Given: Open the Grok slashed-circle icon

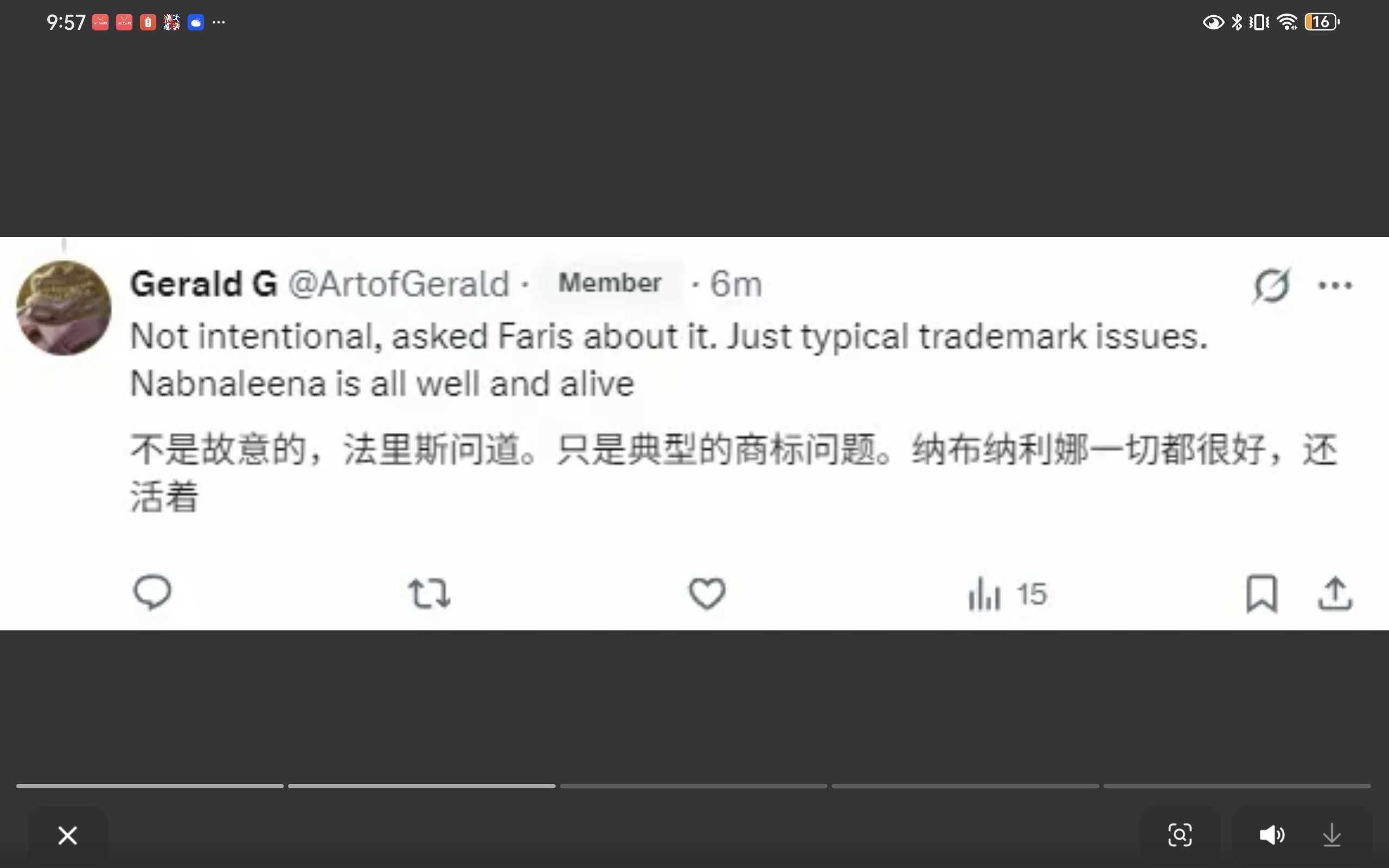Looking at the screenshot, I should 1271,285.
